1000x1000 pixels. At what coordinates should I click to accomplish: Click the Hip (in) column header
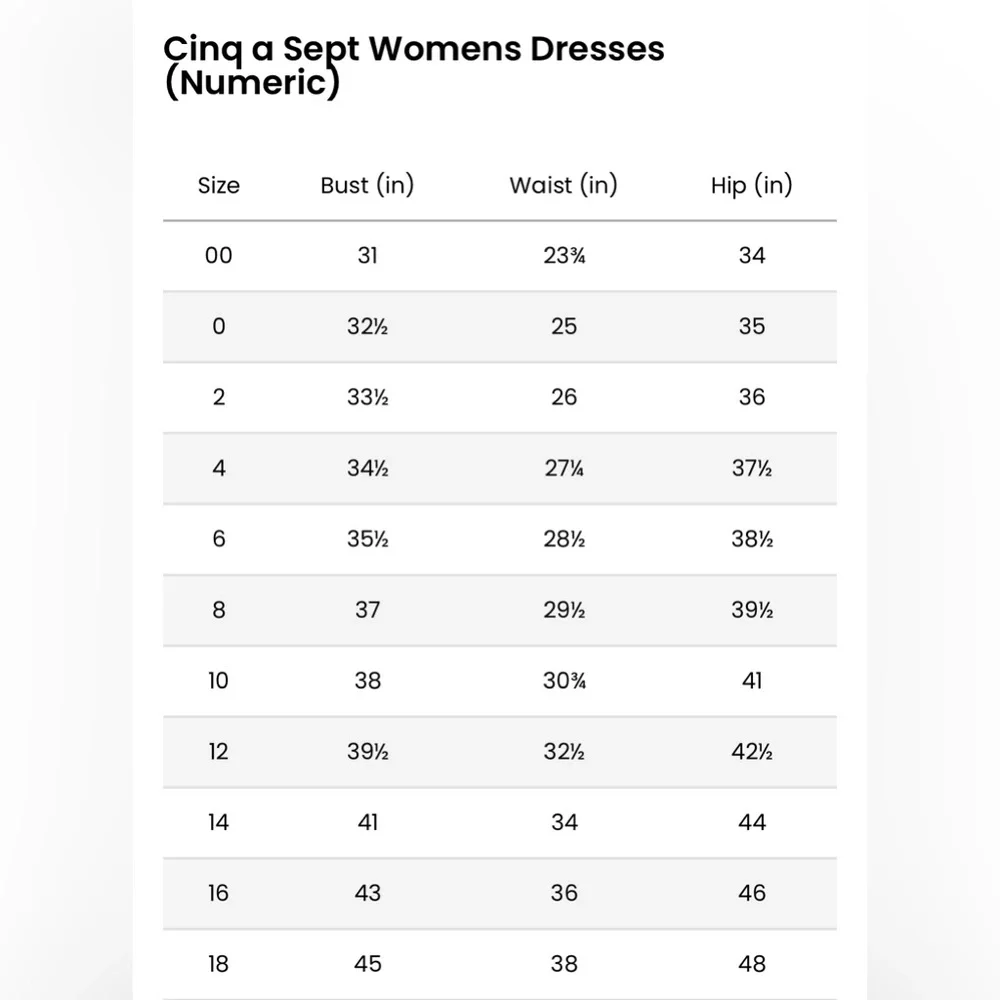coord(752,186)
